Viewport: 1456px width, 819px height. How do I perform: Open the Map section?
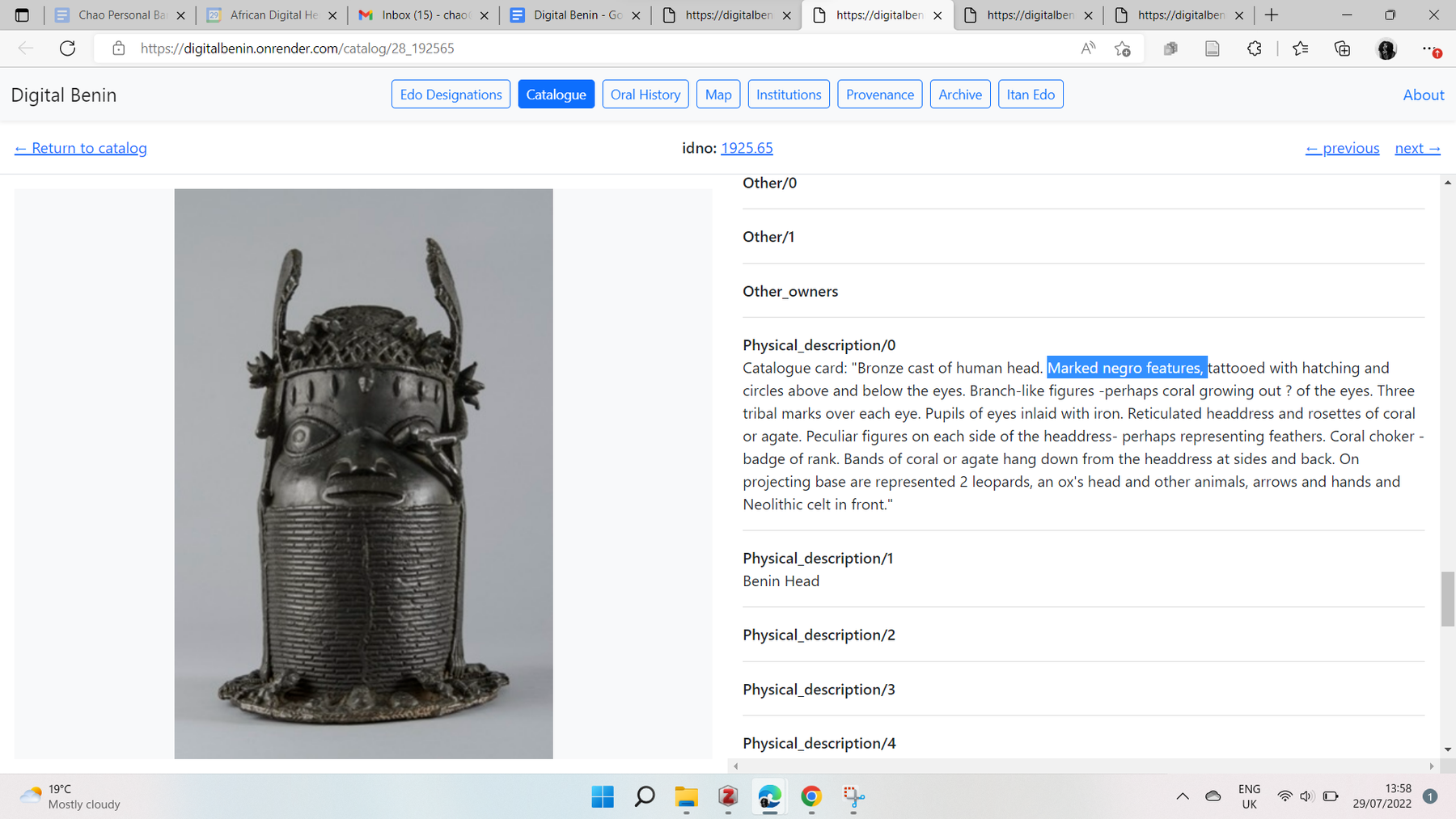click(718, 95)
